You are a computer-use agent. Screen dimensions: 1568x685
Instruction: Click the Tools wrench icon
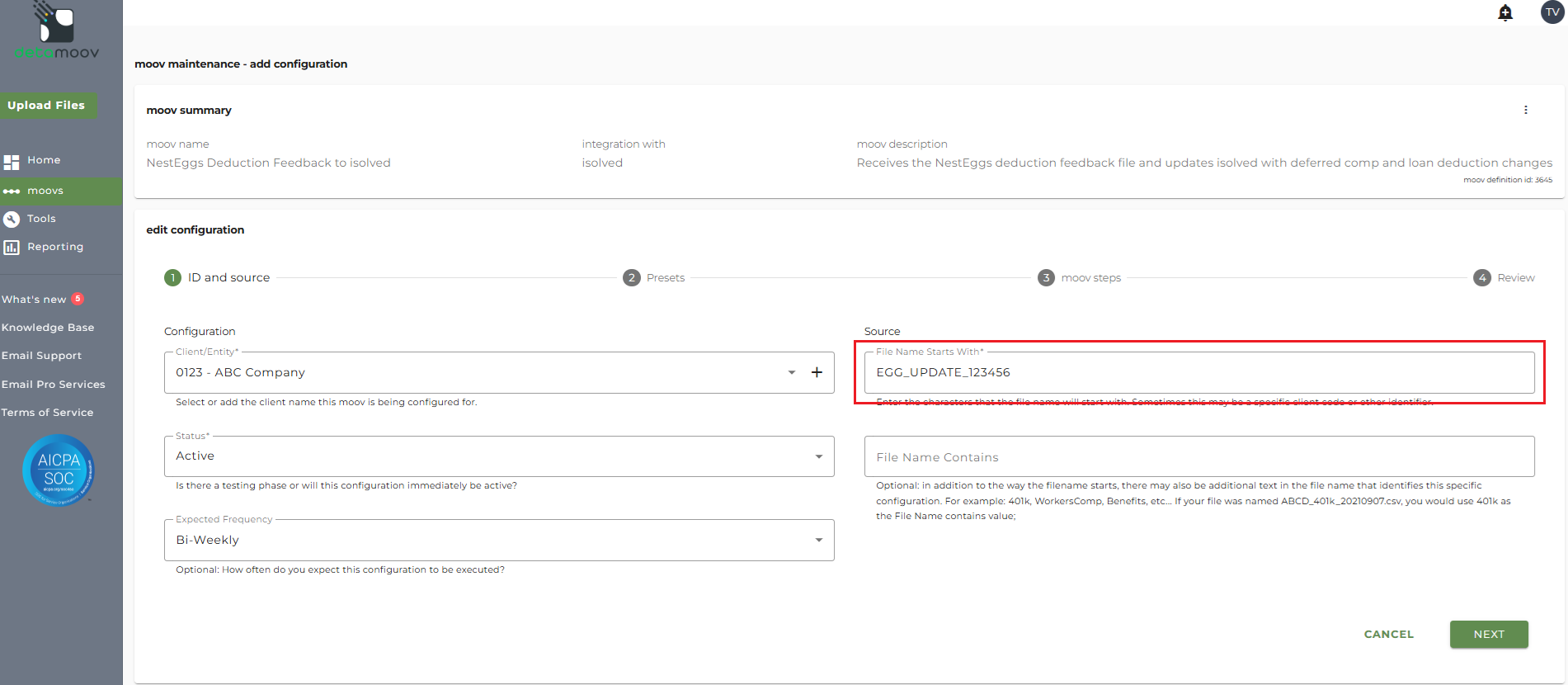pos(12,219)
